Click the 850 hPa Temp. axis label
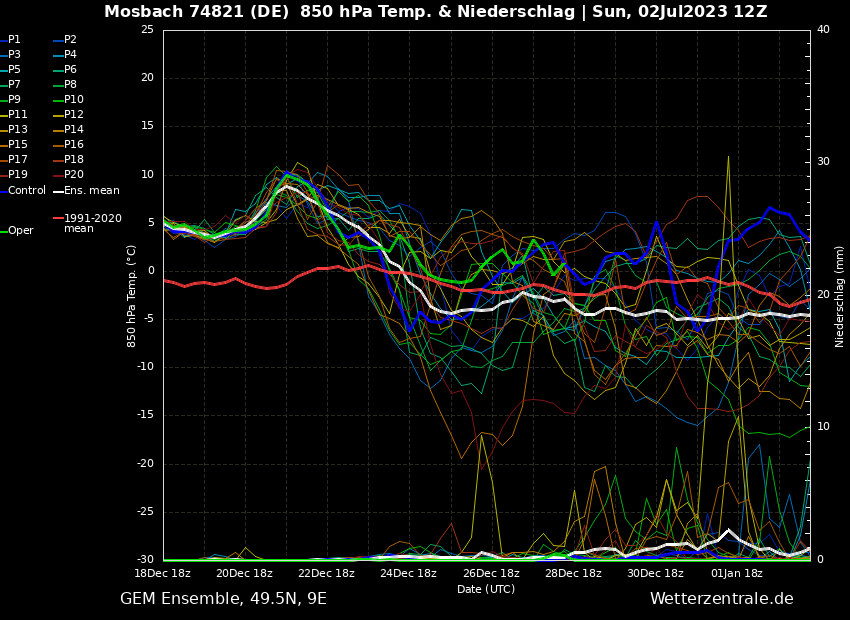The height and width of the screenshot is (620, 850). [132, 296]
